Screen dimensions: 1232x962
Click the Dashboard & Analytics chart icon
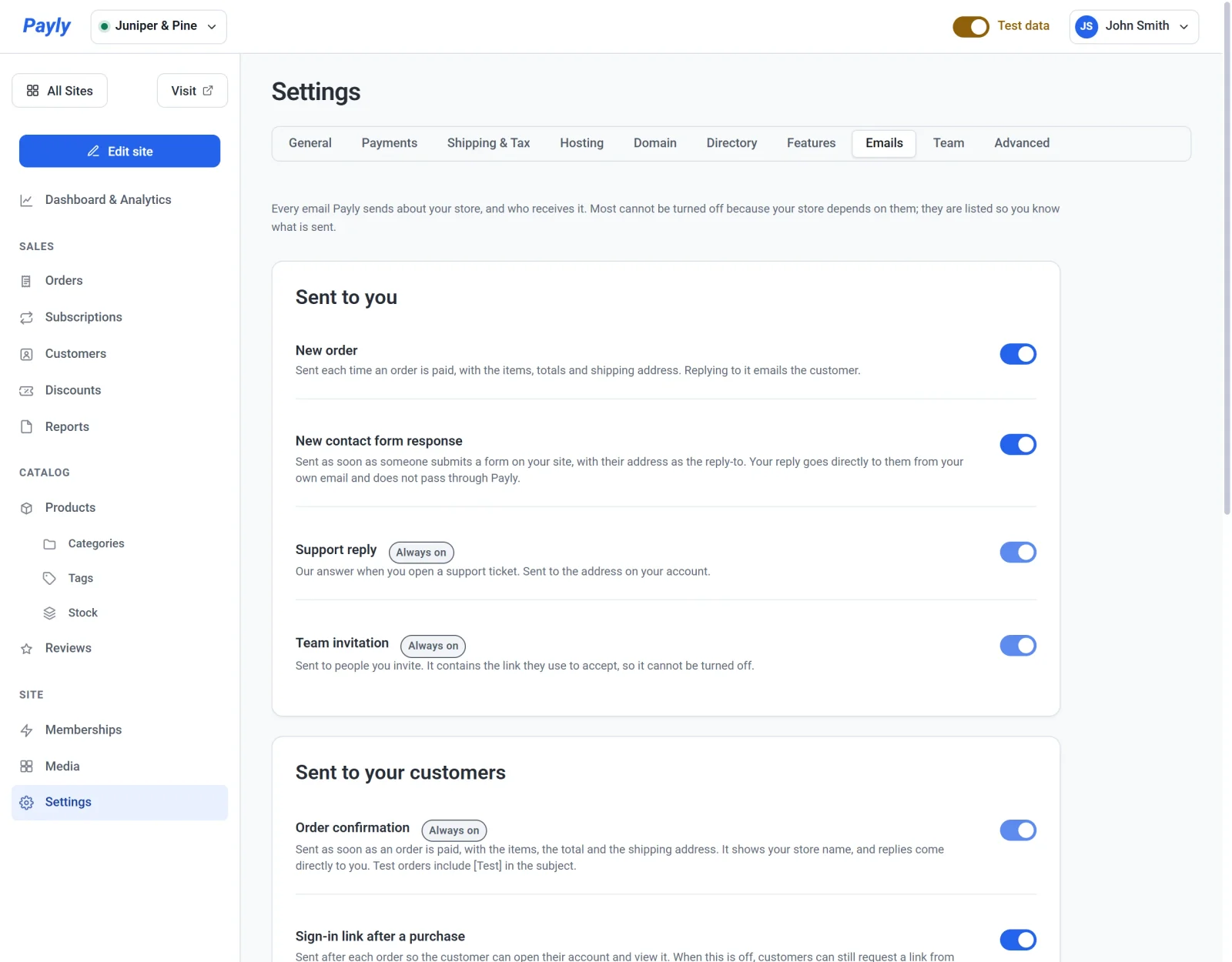[26, 200]
